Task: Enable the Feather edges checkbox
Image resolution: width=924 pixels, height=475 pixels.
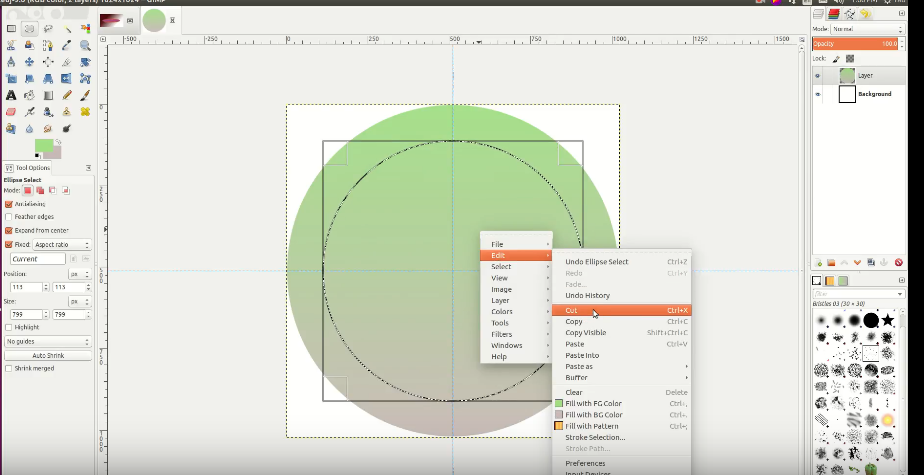Action: pos(8,217)
